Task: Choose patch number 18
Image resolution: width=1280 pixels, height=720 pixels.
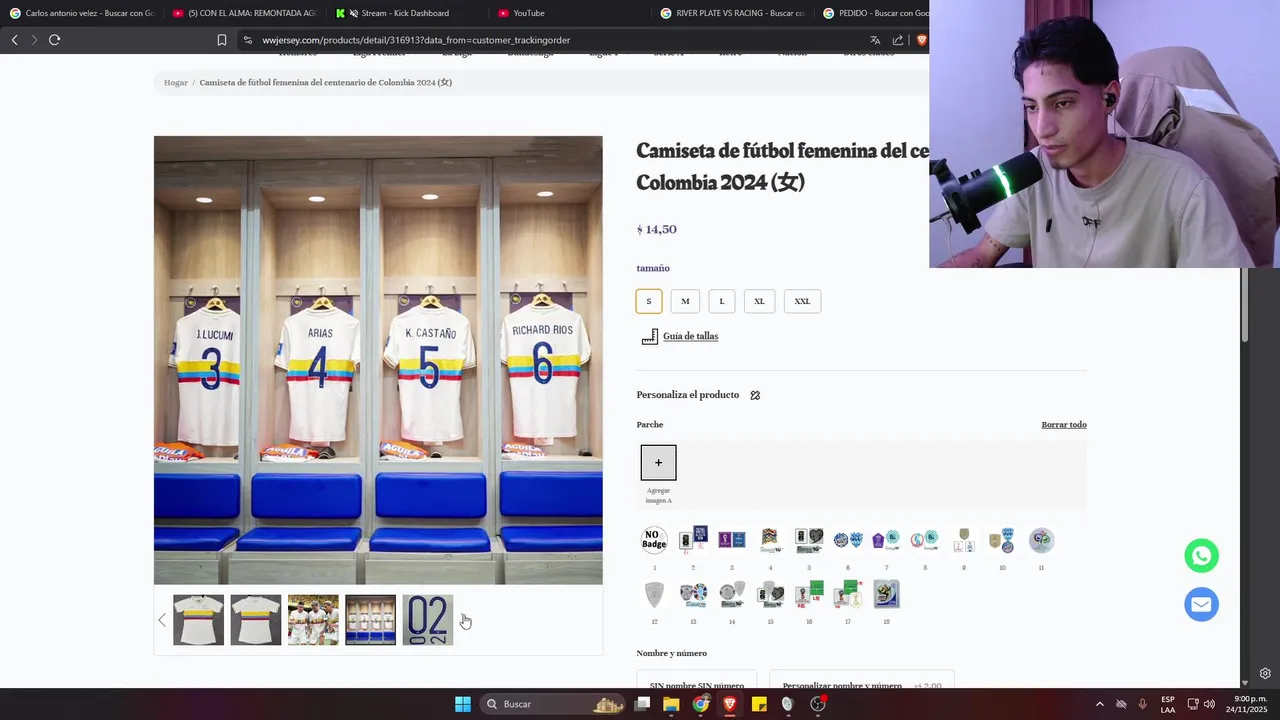Action: point(886,594)
